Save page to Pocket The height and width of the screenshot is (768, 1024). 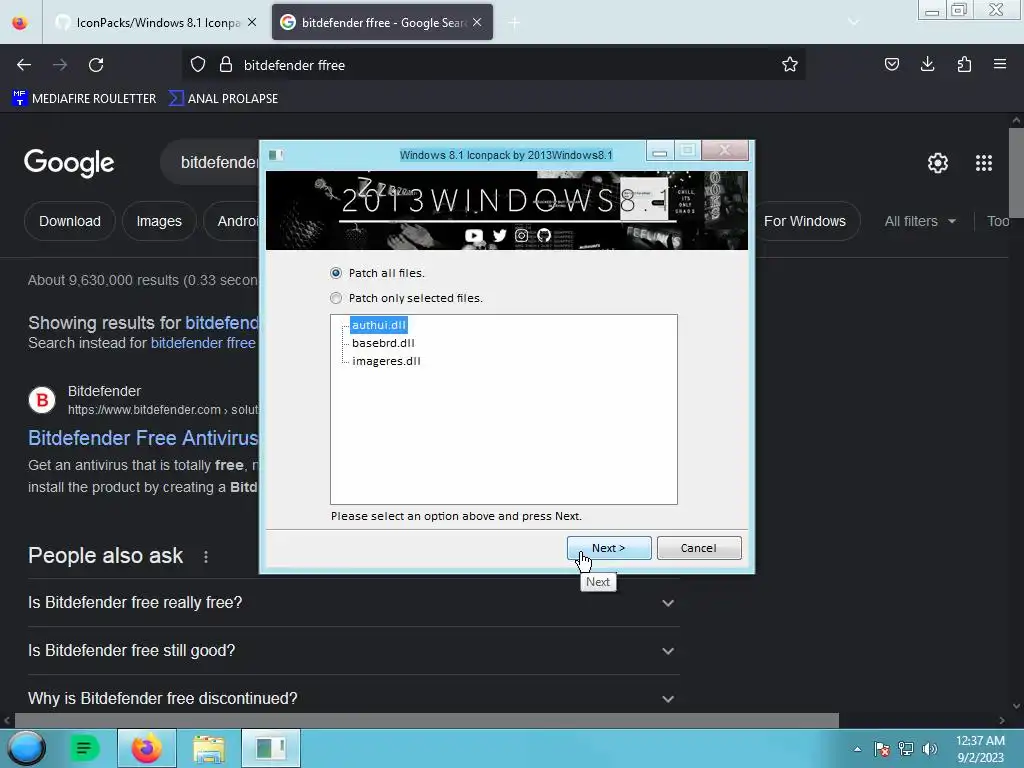point(891,64)
